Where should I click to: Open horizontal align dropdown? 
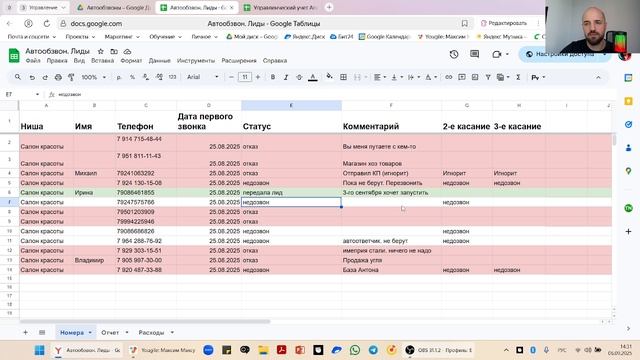tap(380, 77)
